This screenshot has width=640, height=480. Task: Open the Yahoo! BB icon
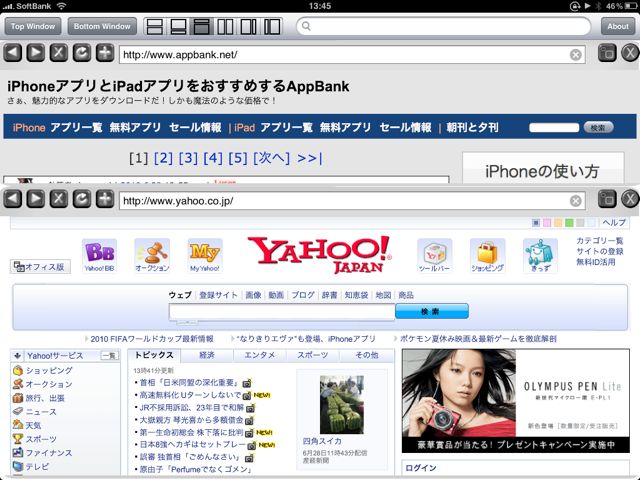(x=100, y=256)
